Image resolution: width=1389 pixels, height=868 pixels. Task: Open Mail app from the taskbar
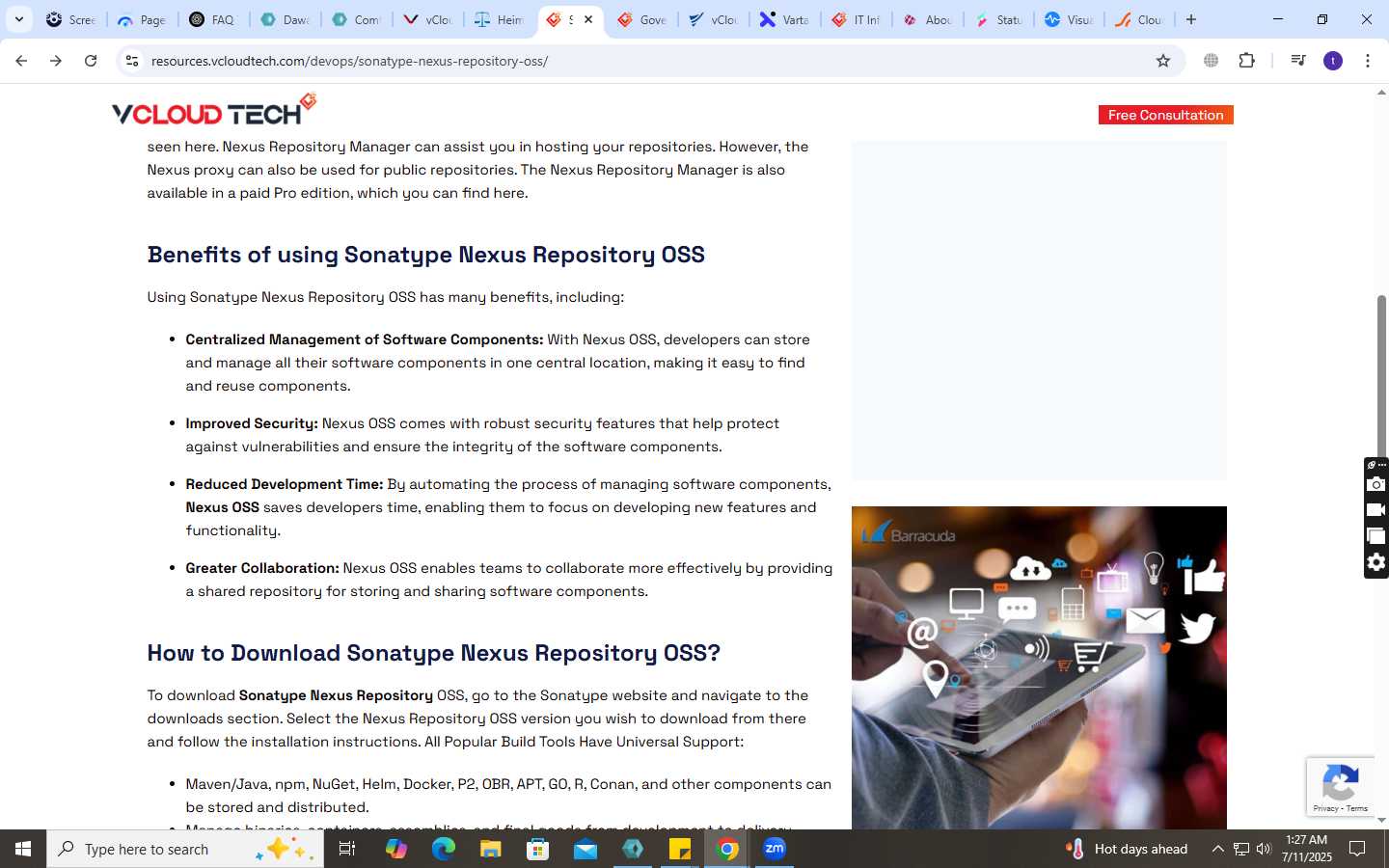(585, 849)
